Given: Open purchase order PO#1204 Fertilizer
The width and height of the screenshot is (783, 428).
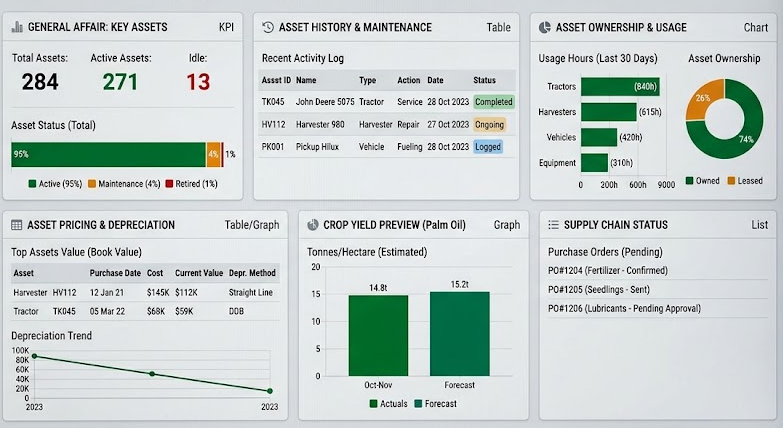Looking at the screenshot, I should [x=608, y=271].
